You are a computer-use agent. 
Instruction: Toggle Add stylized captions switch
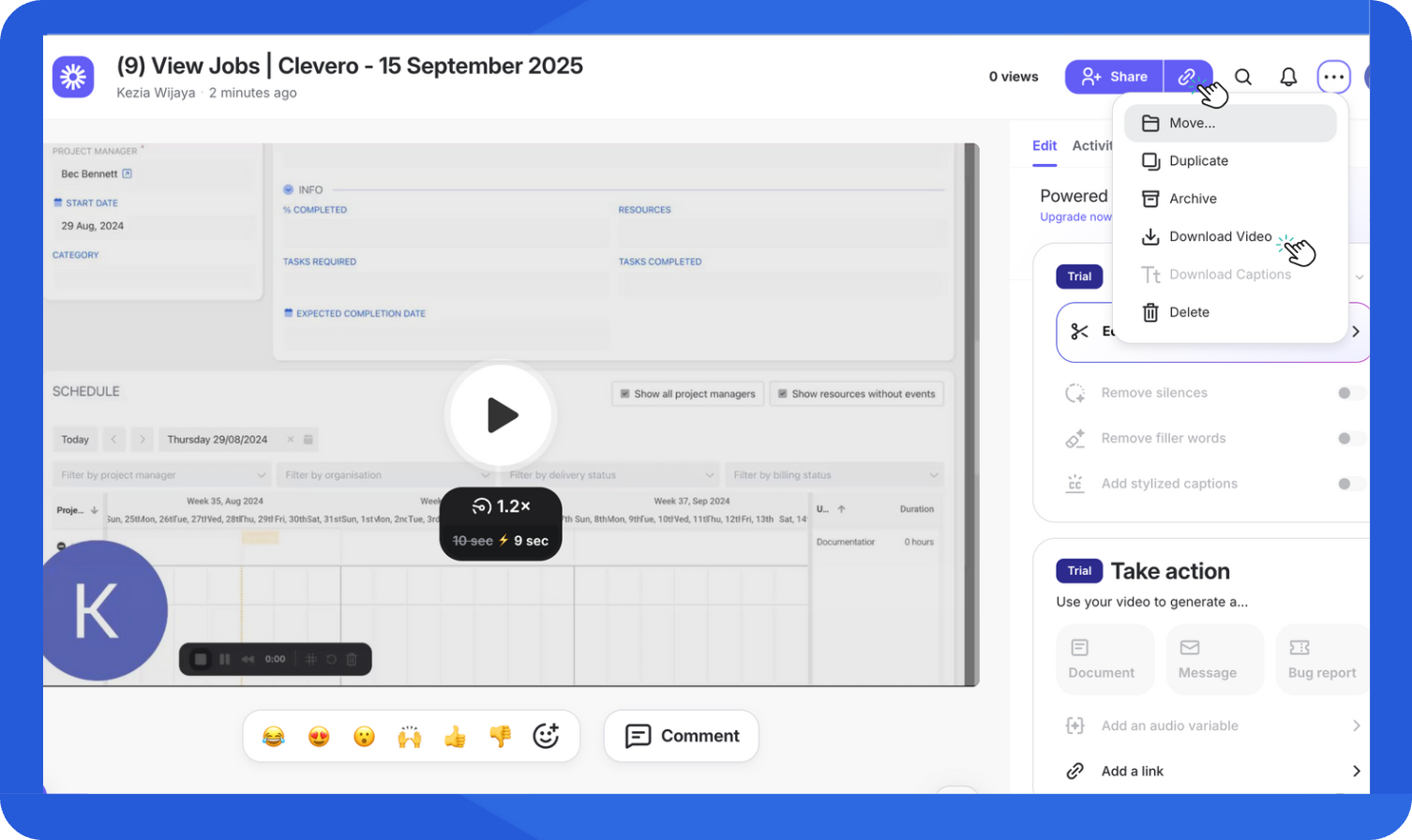pos(1350,484)
